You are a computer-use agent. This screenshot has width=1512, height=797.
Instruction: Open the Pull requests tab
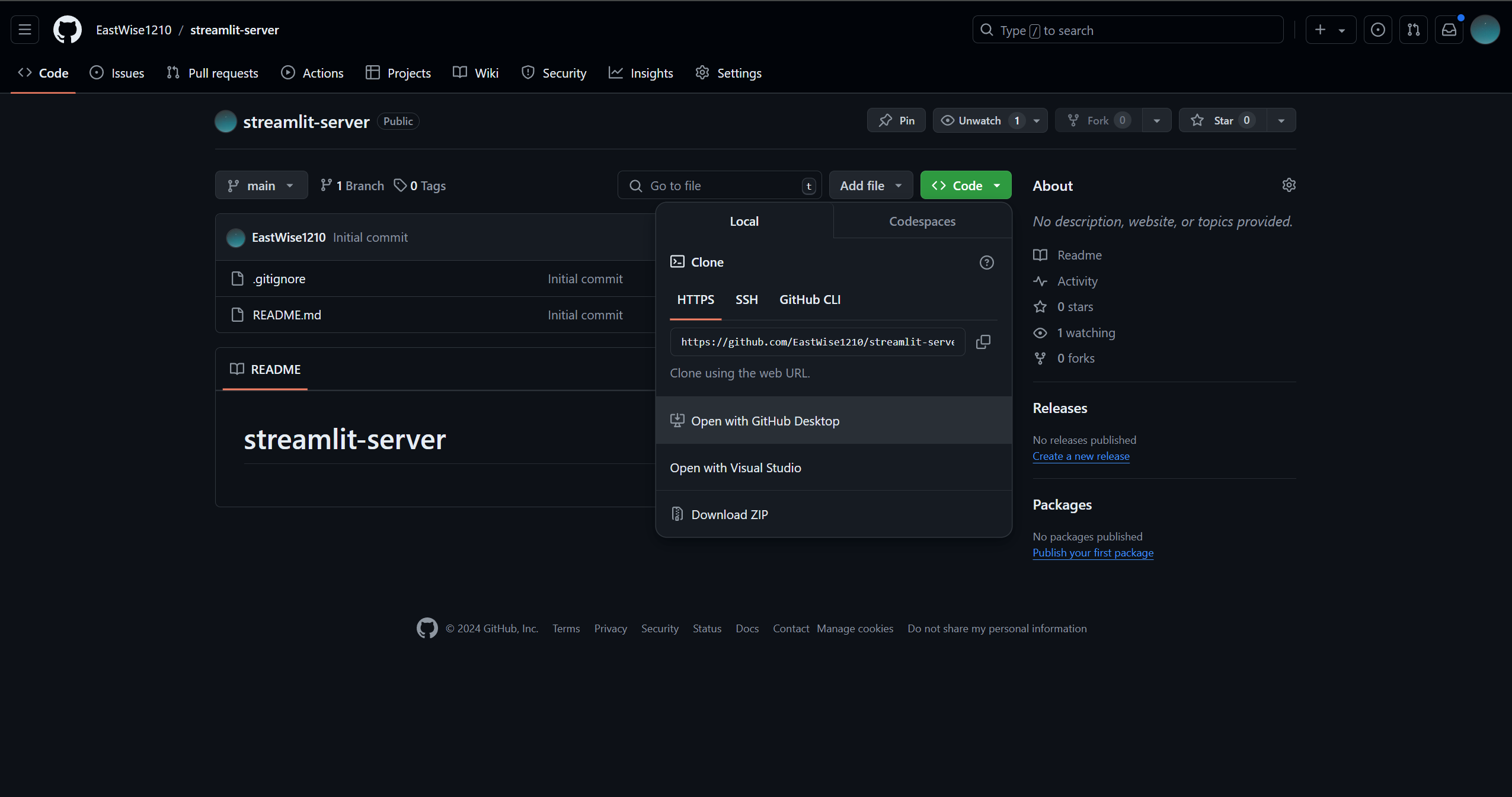[x=212, y=73]
